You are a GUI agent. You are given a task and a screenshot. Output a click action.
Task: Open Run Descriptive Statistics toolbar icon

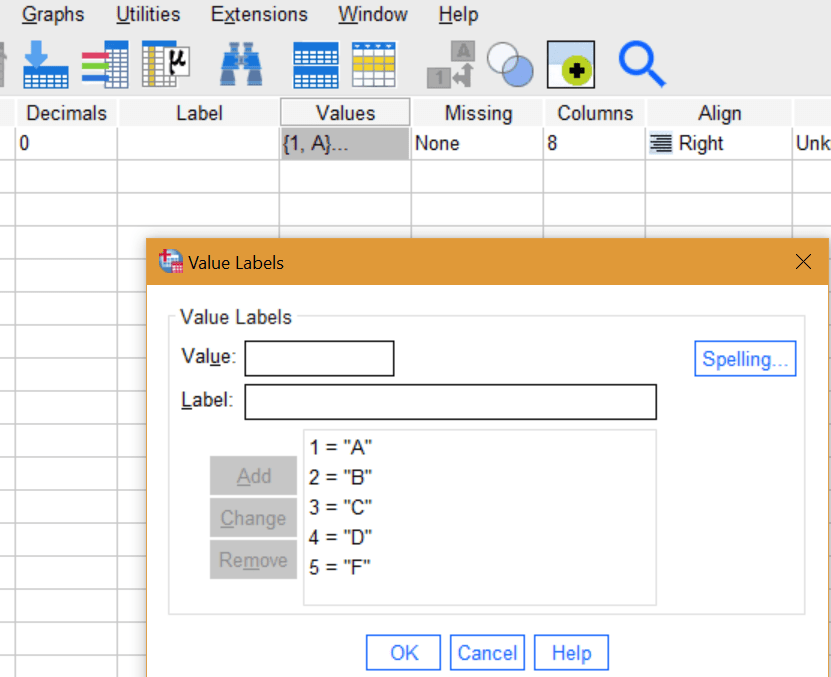click(165, 65)
